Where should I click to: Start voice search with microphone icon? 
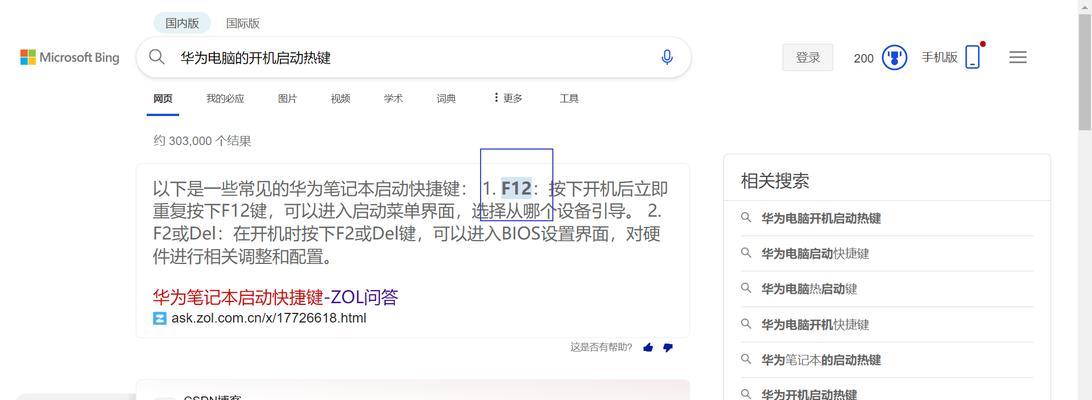click(x=666, y=57)
